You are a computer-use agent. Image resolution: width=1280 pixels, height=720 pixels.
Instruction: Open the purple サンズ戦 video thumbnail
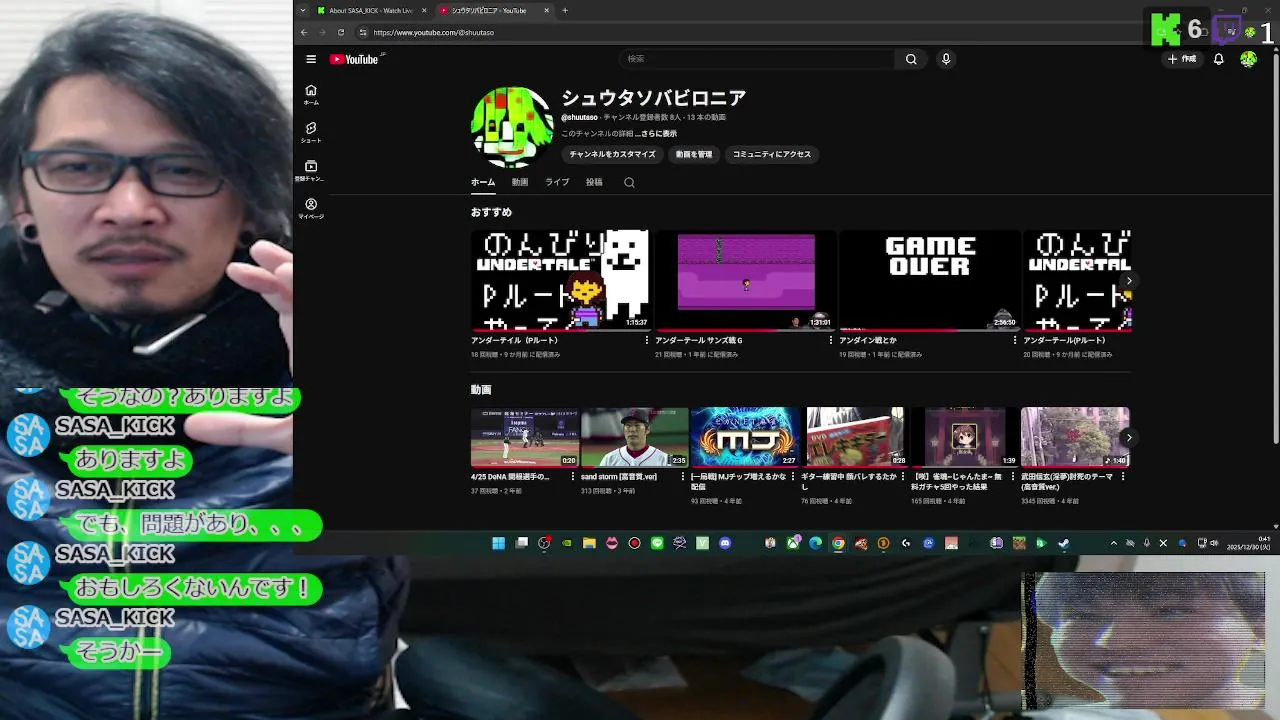(x=746, y=279)
